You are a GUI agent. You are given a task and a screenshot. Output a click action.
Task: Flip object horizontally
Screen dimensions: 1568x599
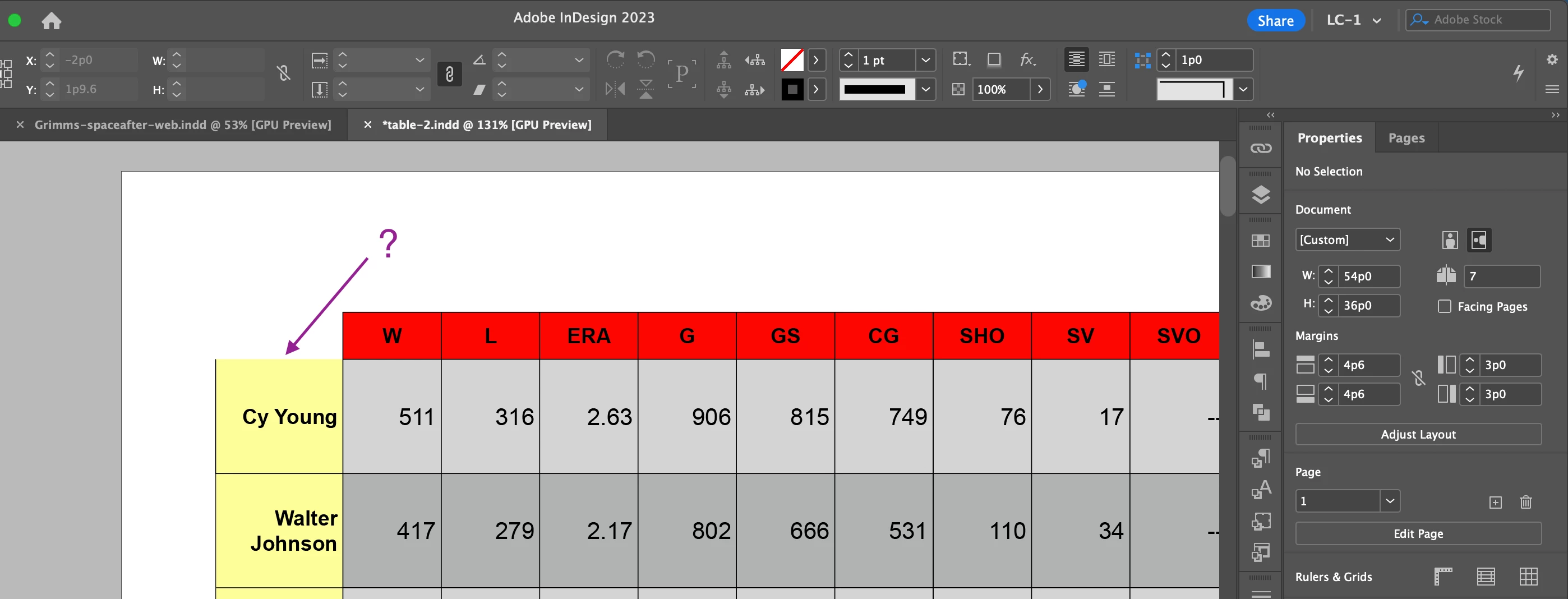(615, 89)
